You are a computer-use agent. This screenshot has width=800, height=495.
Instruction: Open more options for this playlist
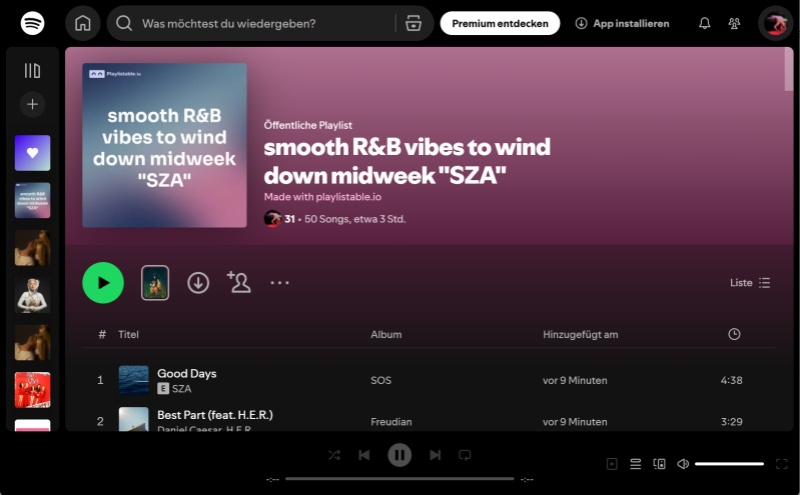pos(280,283)
